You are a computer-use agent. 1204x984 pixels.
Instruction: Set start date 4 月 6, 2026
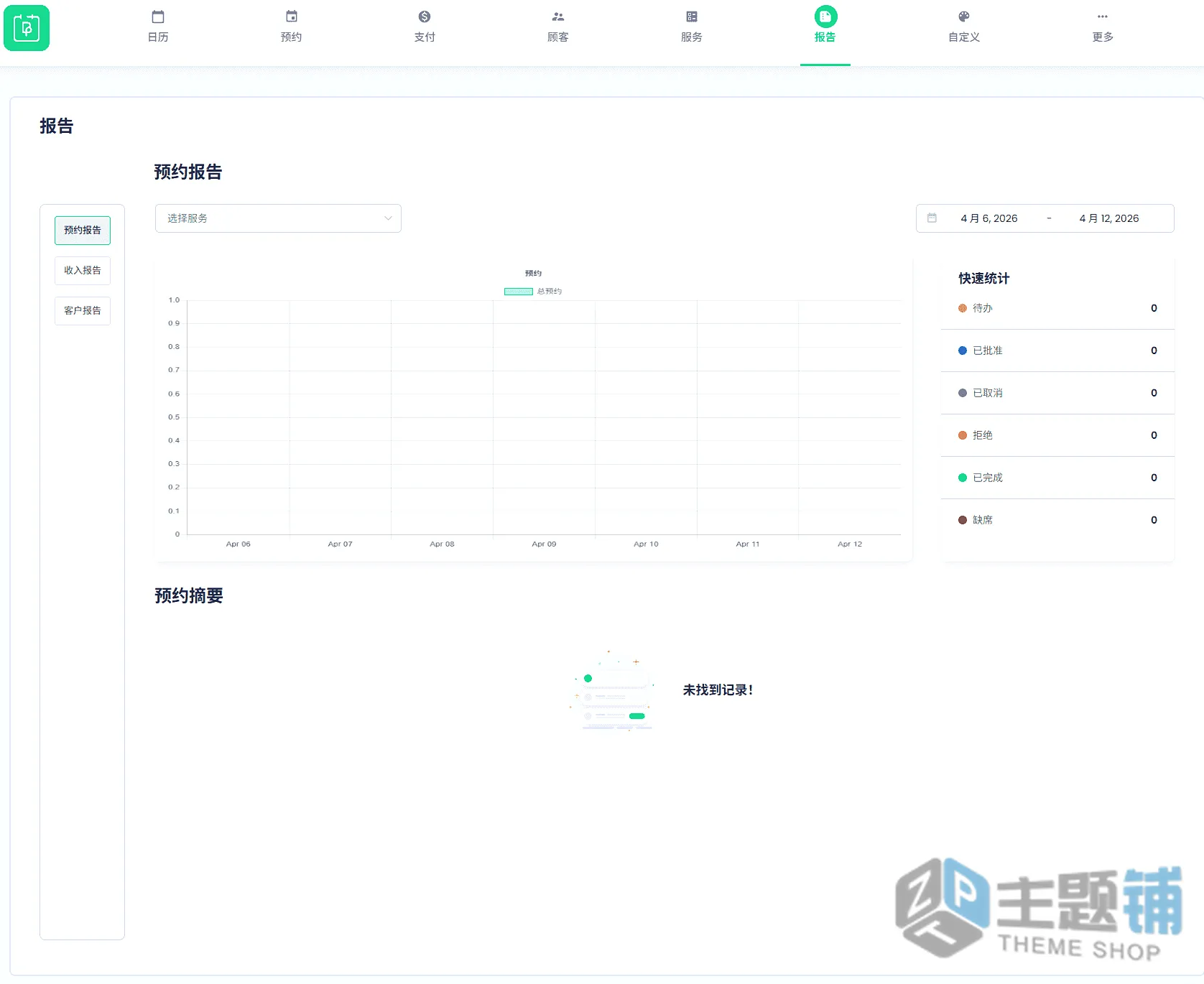pos(989,218)
